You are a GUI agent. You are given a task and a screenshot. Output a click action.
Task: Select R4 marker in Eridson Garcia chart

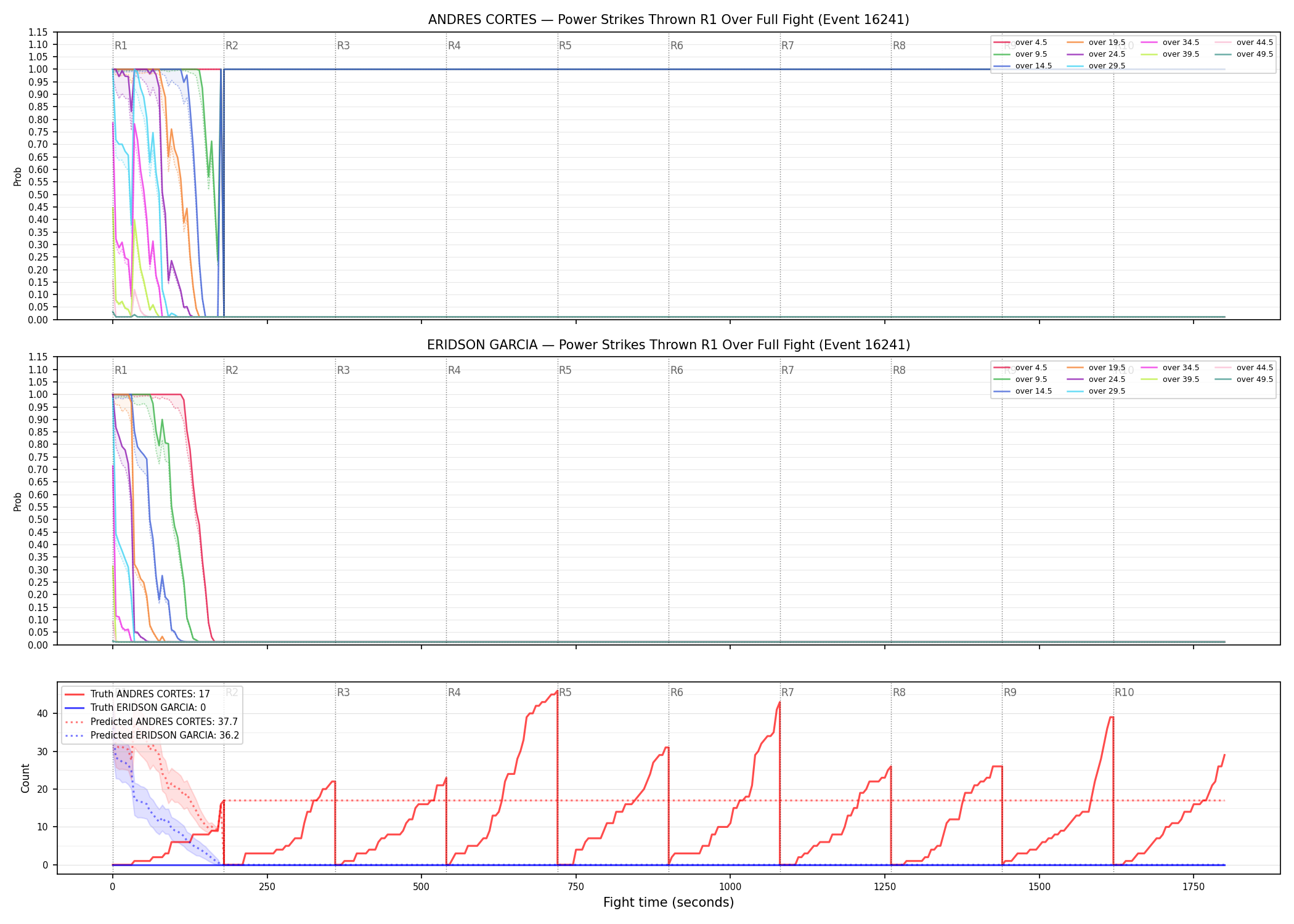pos(454,370)
